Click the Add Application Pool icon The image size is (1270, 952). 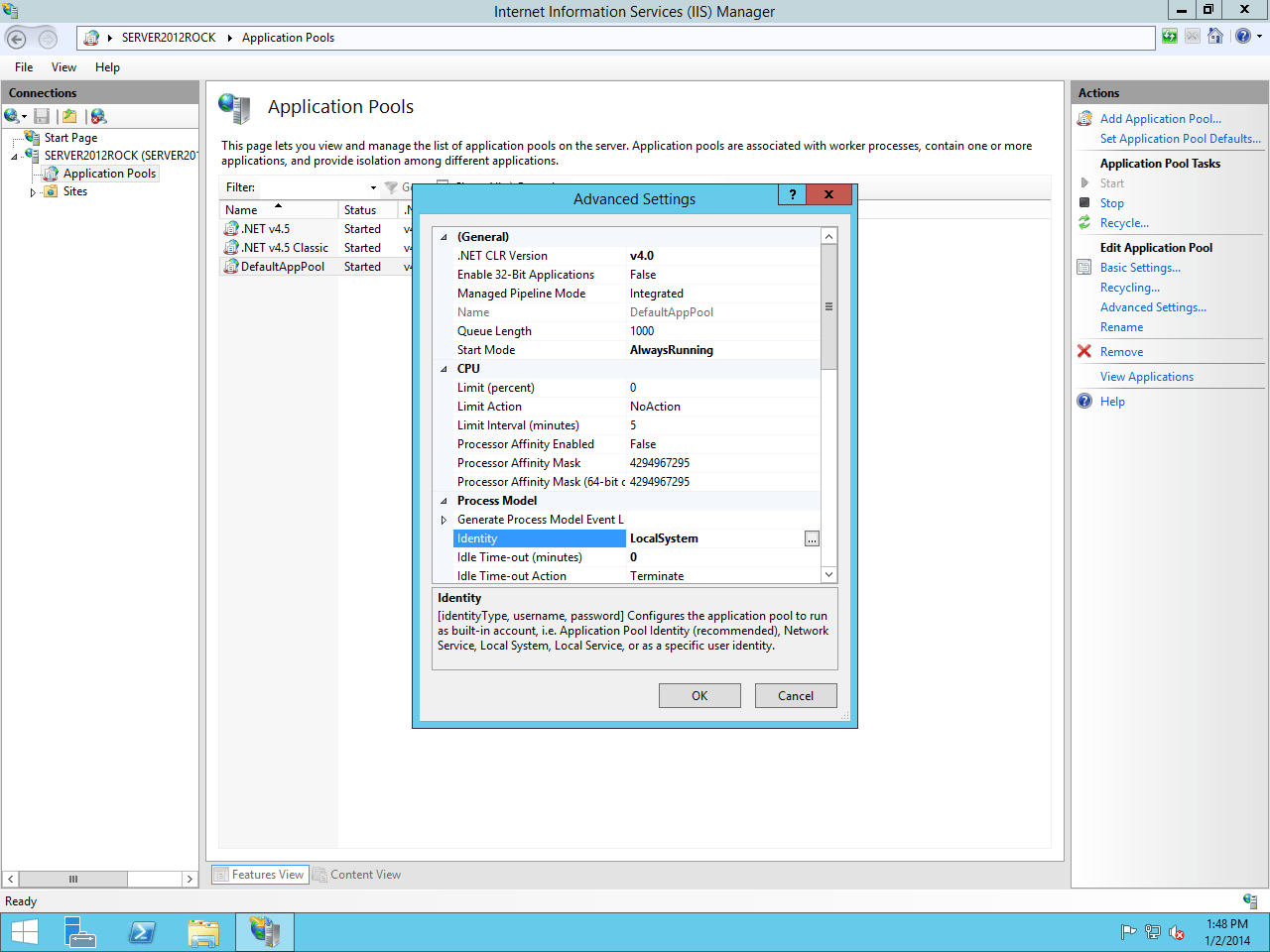pyautogui.click(x=1084, y=119)
